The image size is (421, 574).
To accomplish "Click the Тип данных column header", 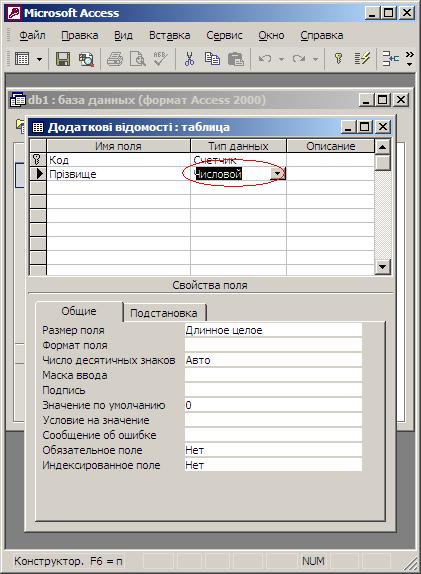I will pyautogui.click(x=238, y=146).
